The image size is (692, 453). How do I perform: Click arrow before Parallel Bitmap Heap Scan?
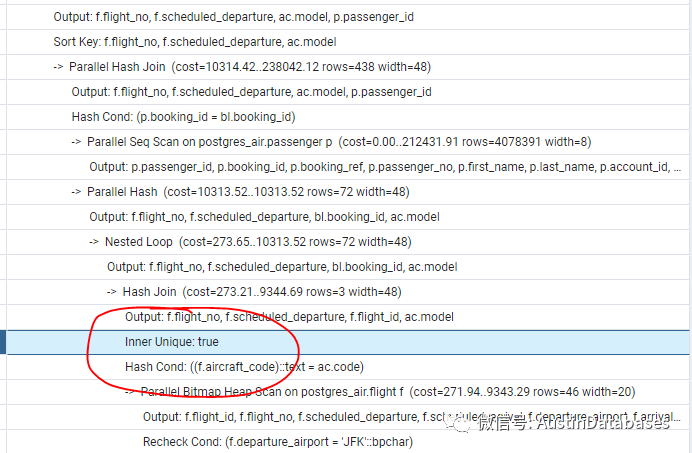pos(130,391)
